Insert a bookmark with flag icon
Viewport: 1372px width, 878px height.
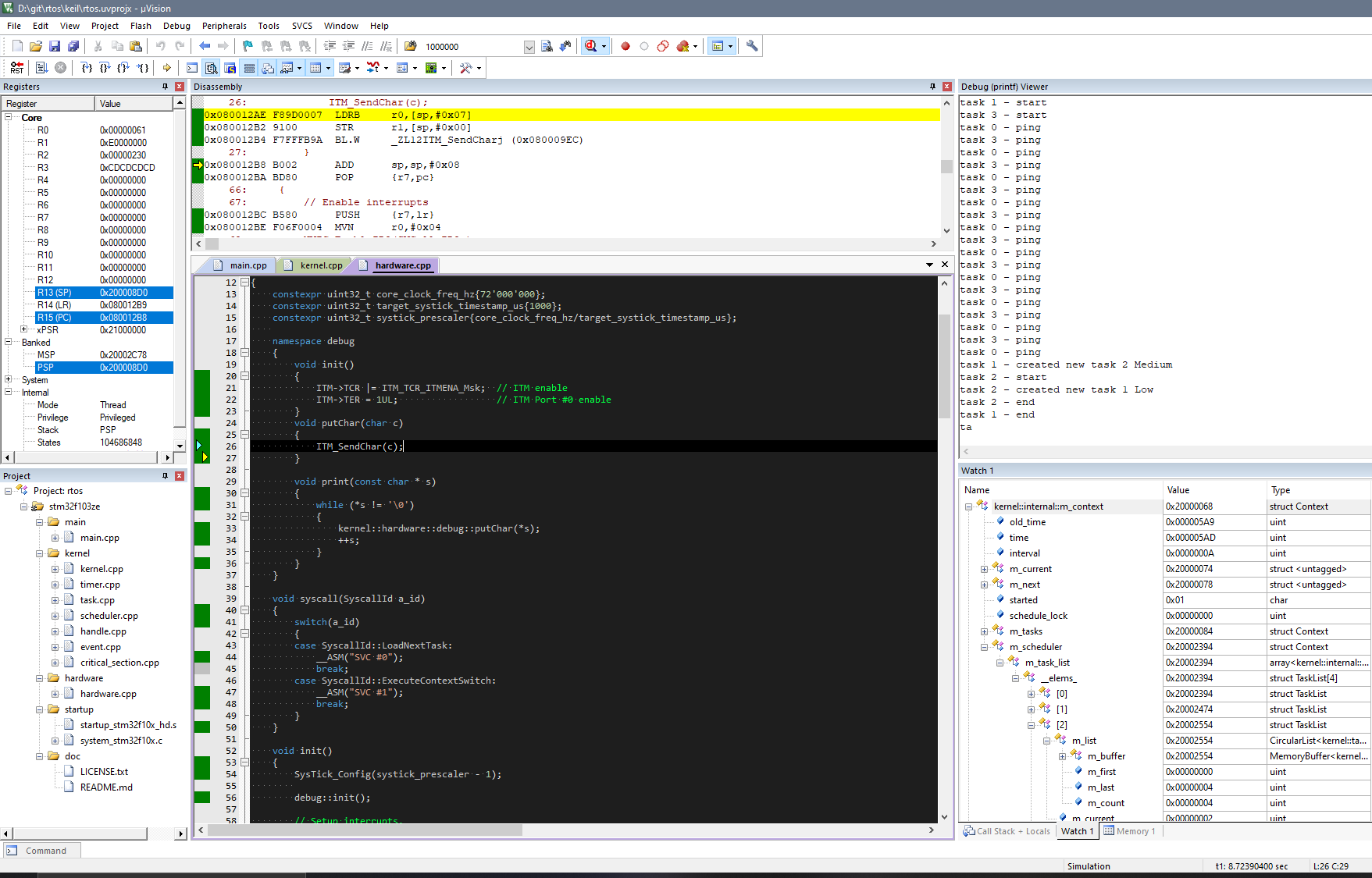click(x=248, y=46)
